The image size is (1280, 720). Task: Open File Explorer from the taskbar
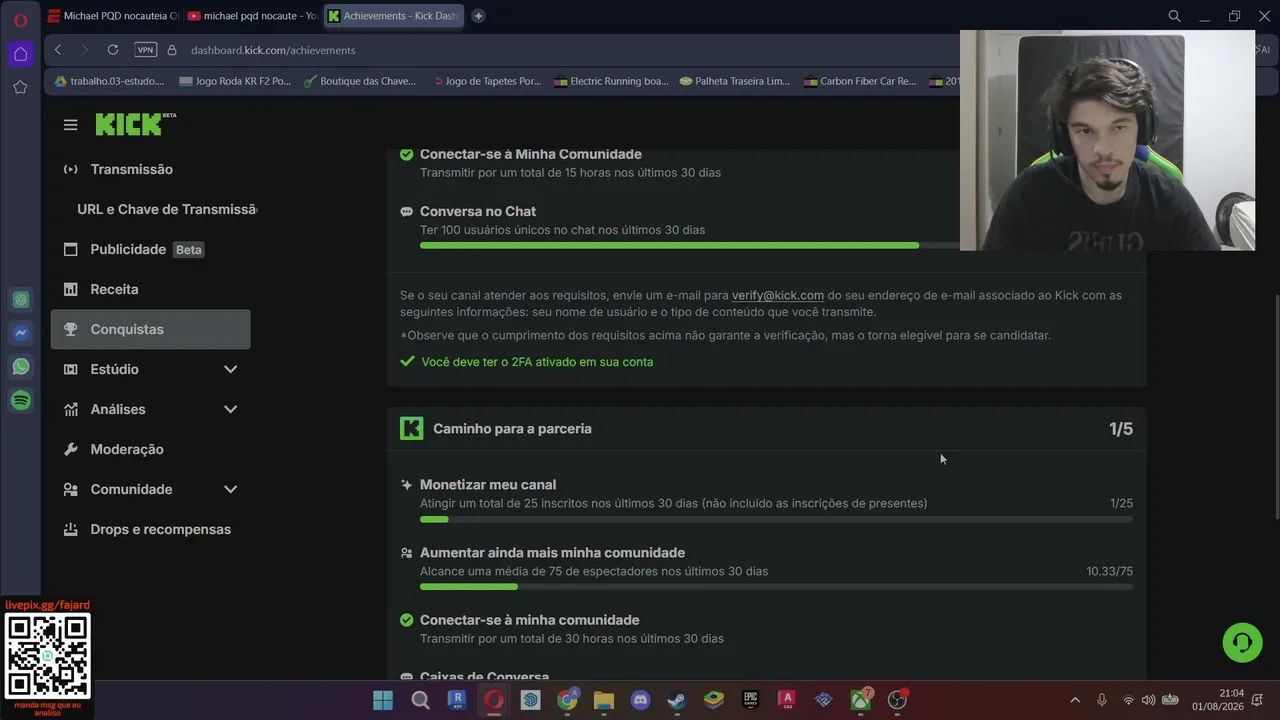click(603, 700)
